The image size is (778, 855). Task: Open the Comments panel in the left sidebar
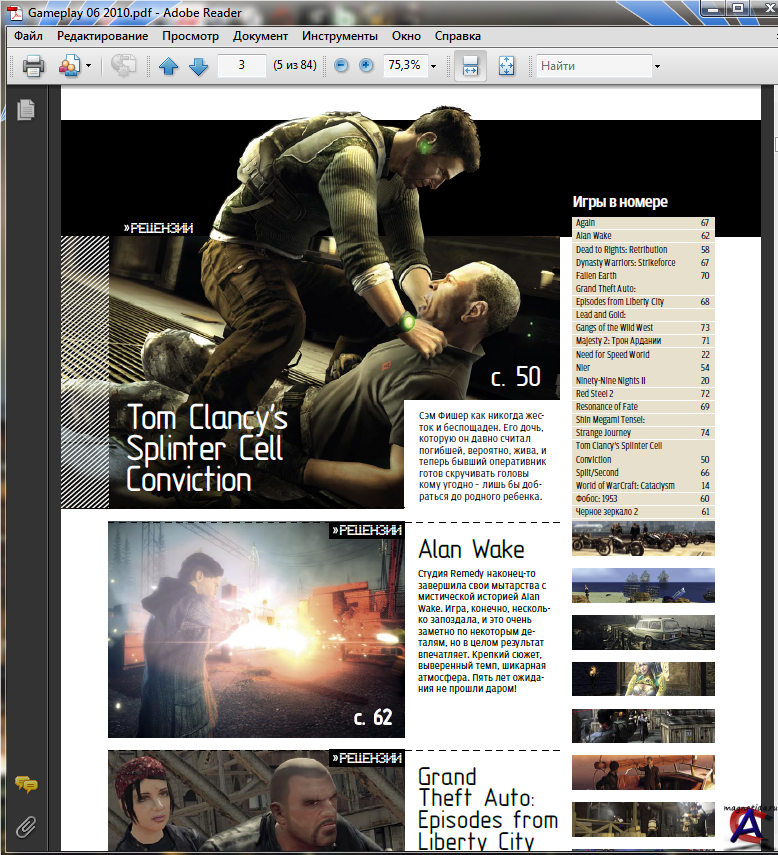click(x=26, y=786)
